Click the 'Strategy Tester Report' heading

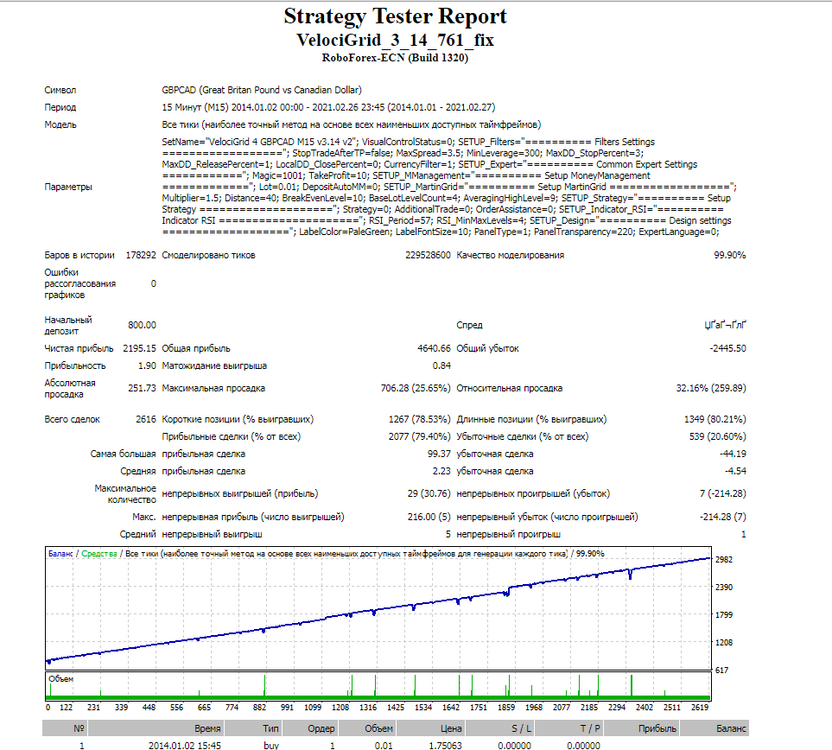[395, 16]
